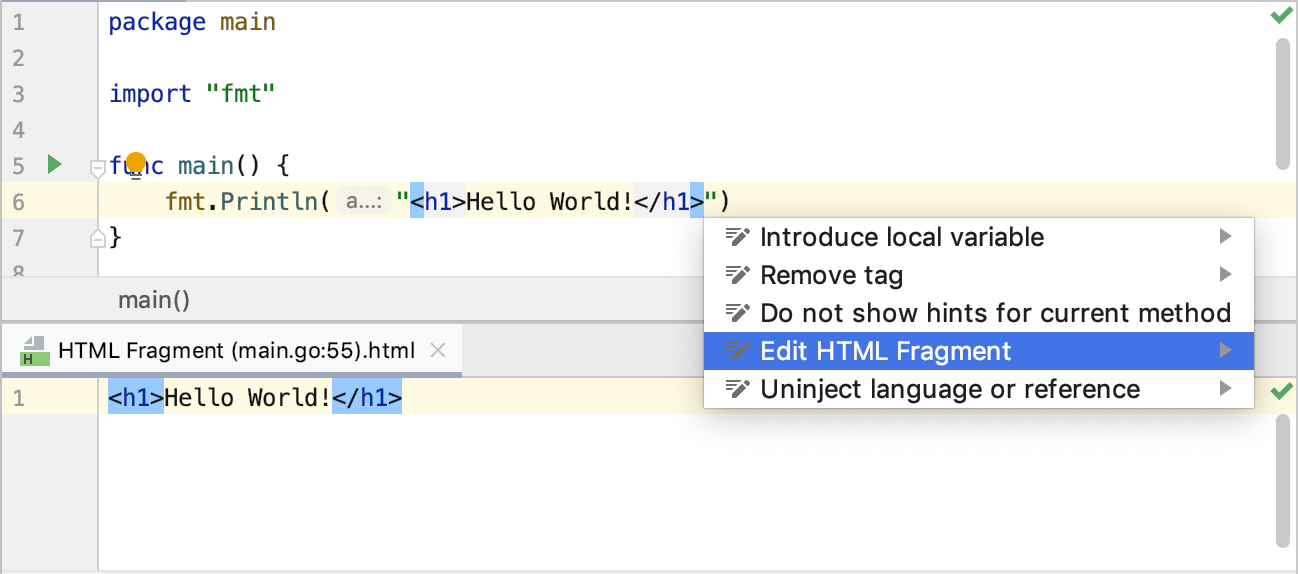The image size is (1298, 574).
Task: Click the green run gutter icon at line 5
Action: pos(55,164)
